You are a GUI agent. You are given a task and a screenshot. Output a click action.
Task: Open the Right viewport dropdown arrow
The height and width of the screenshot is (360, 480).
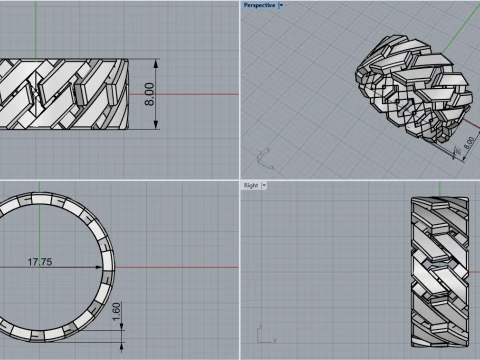pos(264,185)
